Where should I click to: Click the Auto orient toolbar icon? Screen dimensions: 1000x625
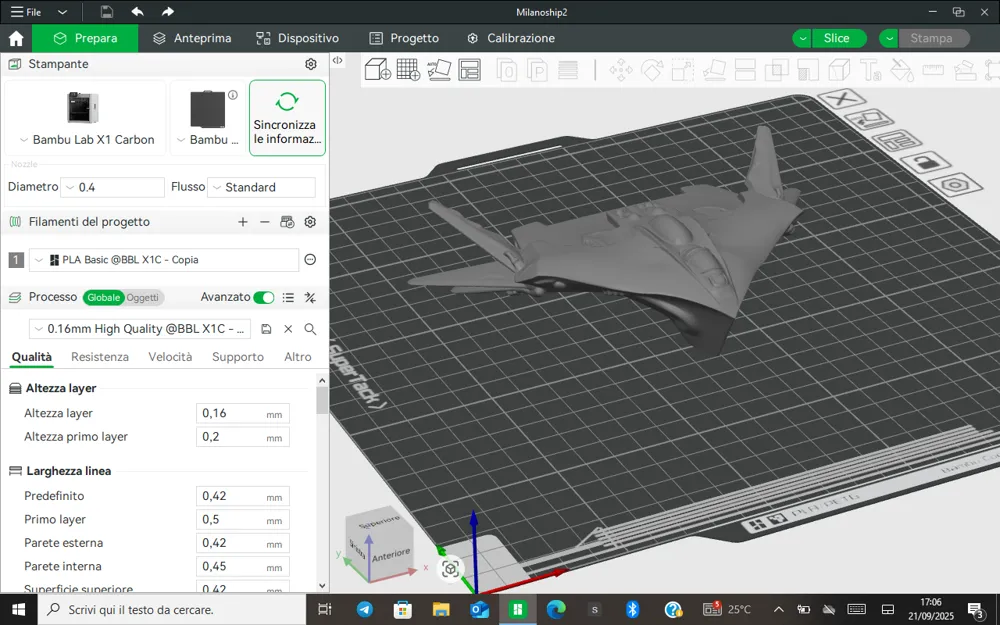pos(439,70)
